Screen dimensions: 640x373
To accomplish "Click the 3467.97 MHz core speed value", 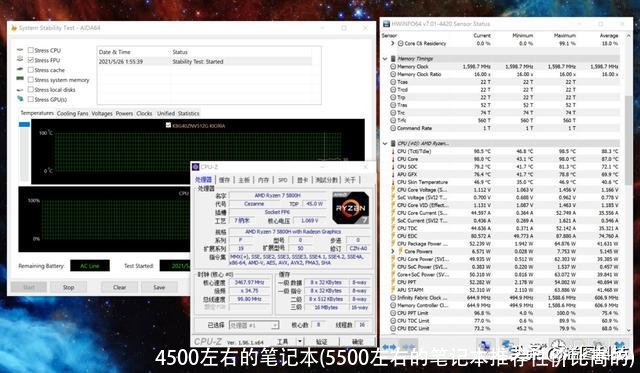I will 249,282.
